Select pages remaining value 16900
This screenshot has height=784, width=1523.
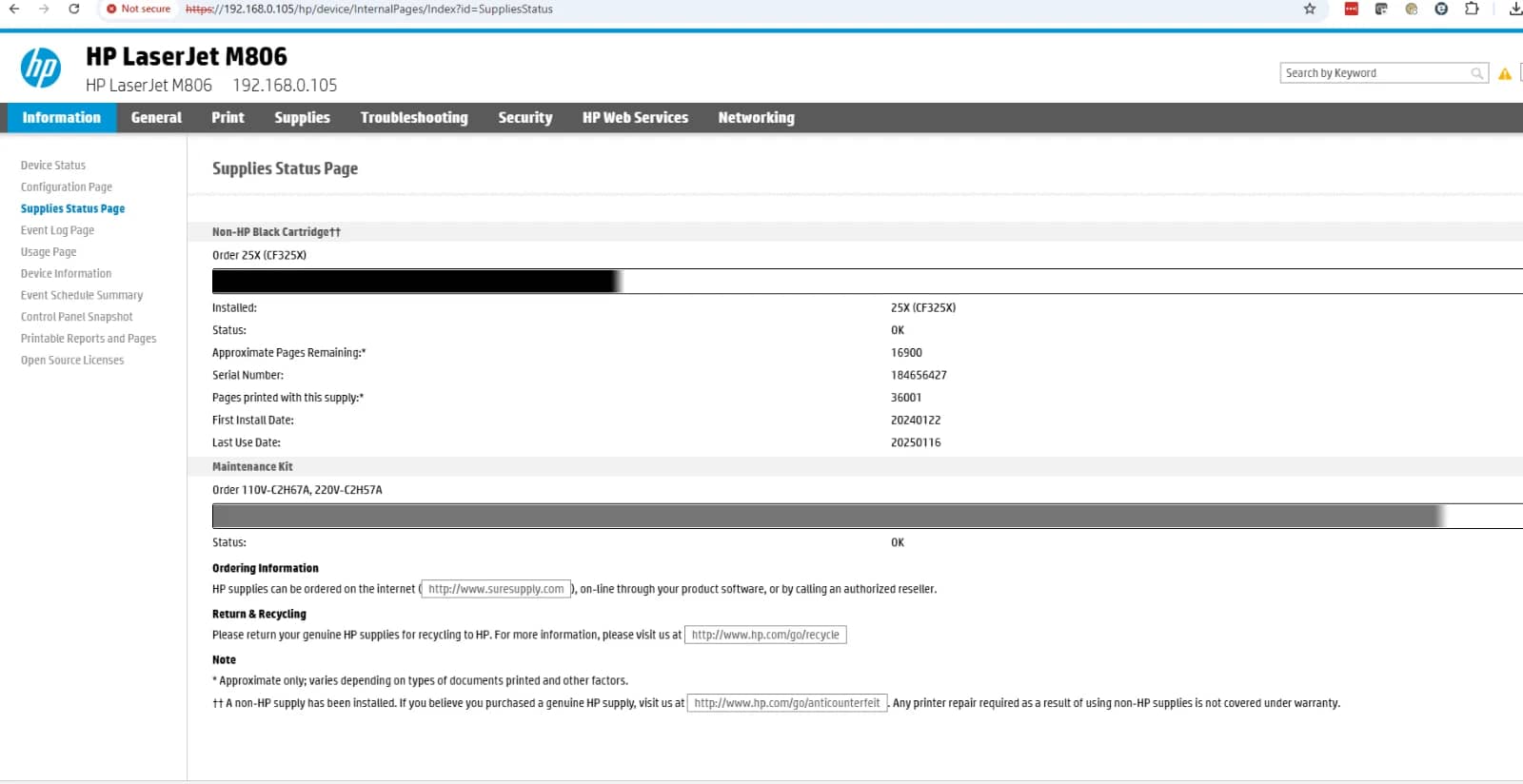[x=906, y=353]
